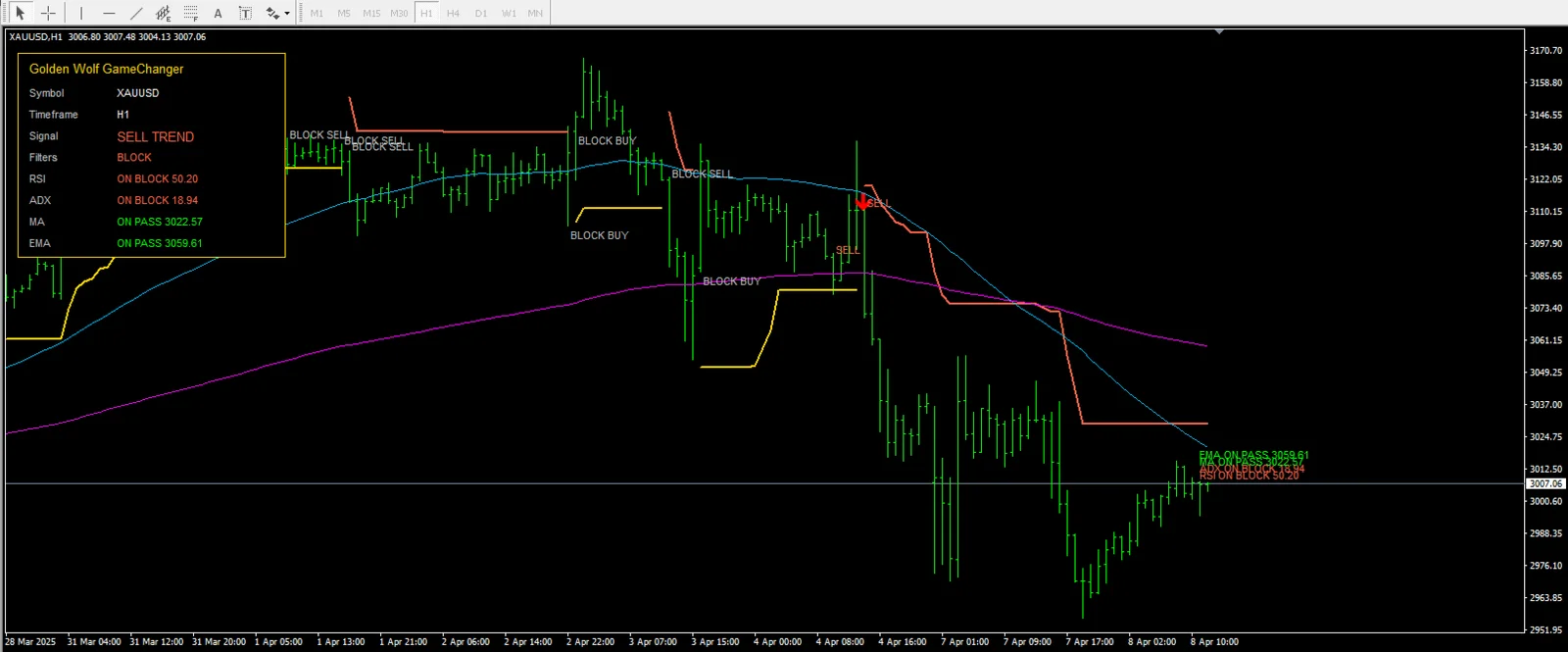Image resolution: width=1568 pixels, height=652 pixels.
Task: Click the XAUUSD,H1 chart header text
Action: click(35, 36)
